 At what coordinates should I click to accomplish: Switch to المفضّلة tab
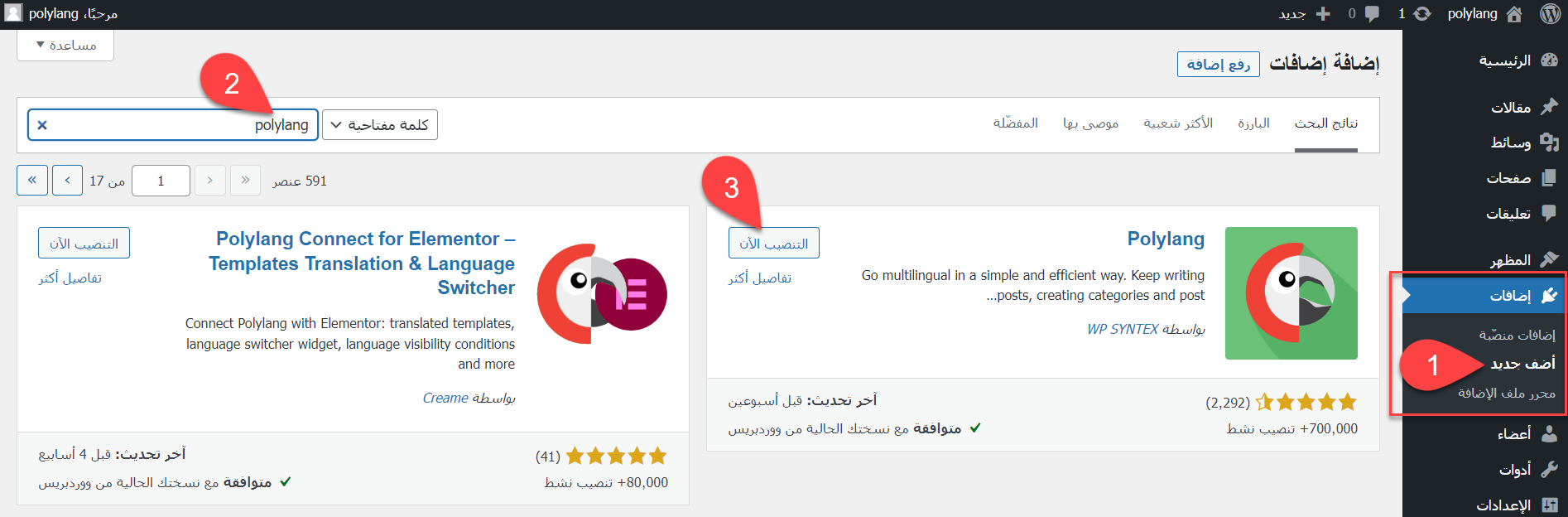click(x=1016, y=123)
